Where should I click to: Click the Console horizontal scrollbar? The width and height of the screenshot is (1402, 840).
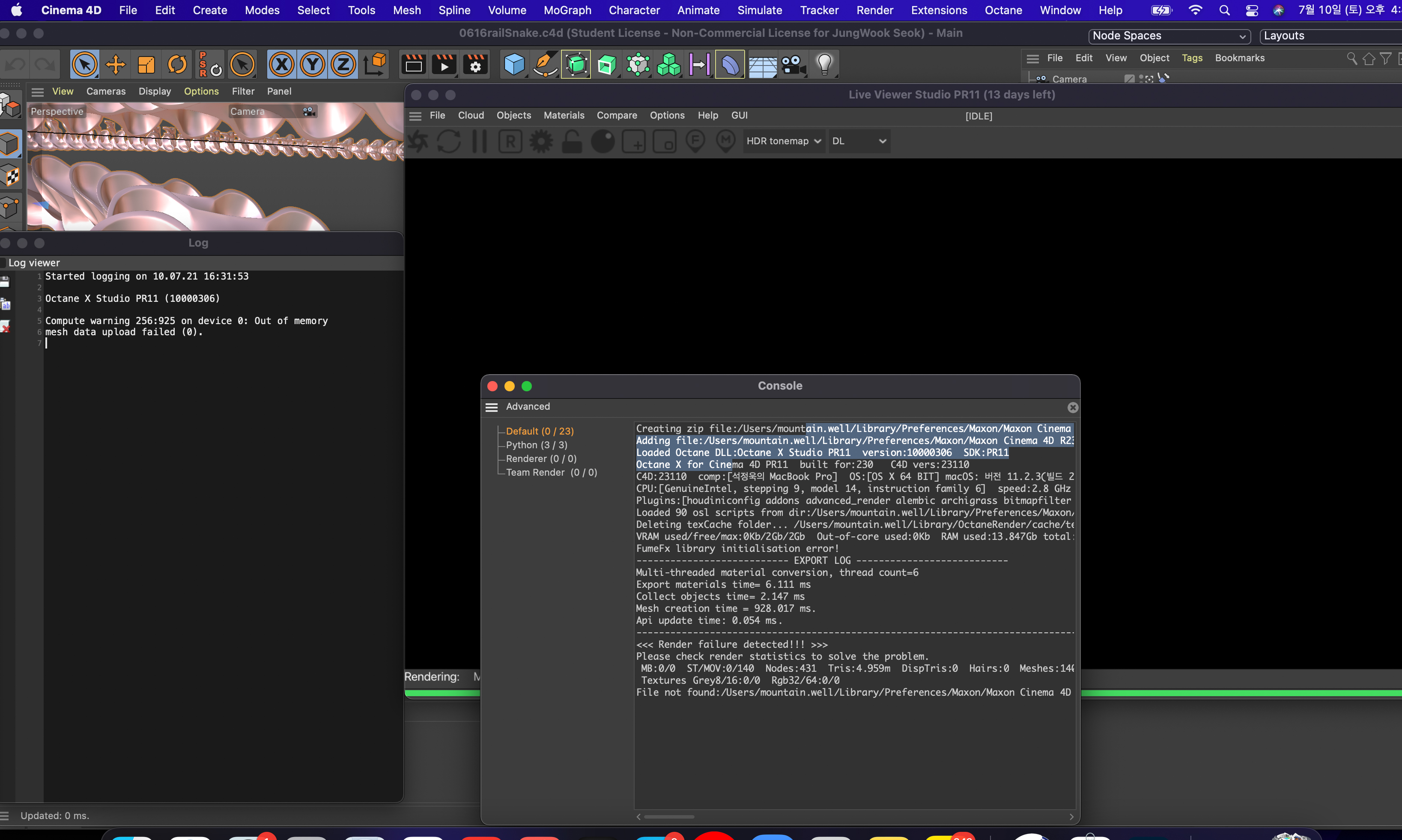click(668, 817)
